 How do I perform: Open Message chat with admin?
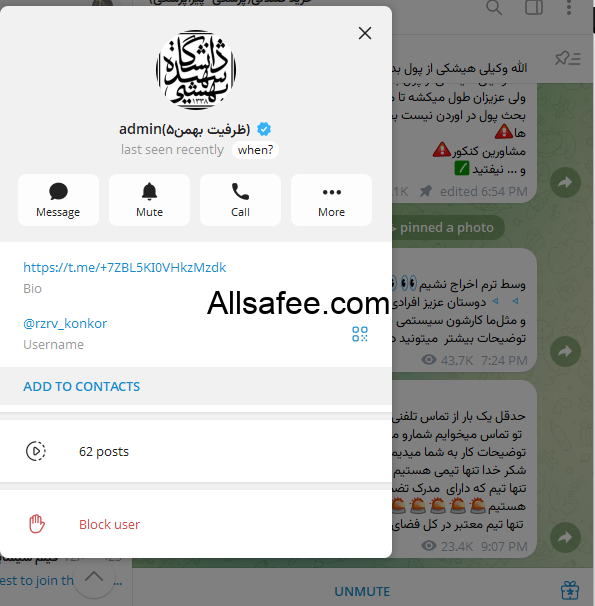(58, 200)
